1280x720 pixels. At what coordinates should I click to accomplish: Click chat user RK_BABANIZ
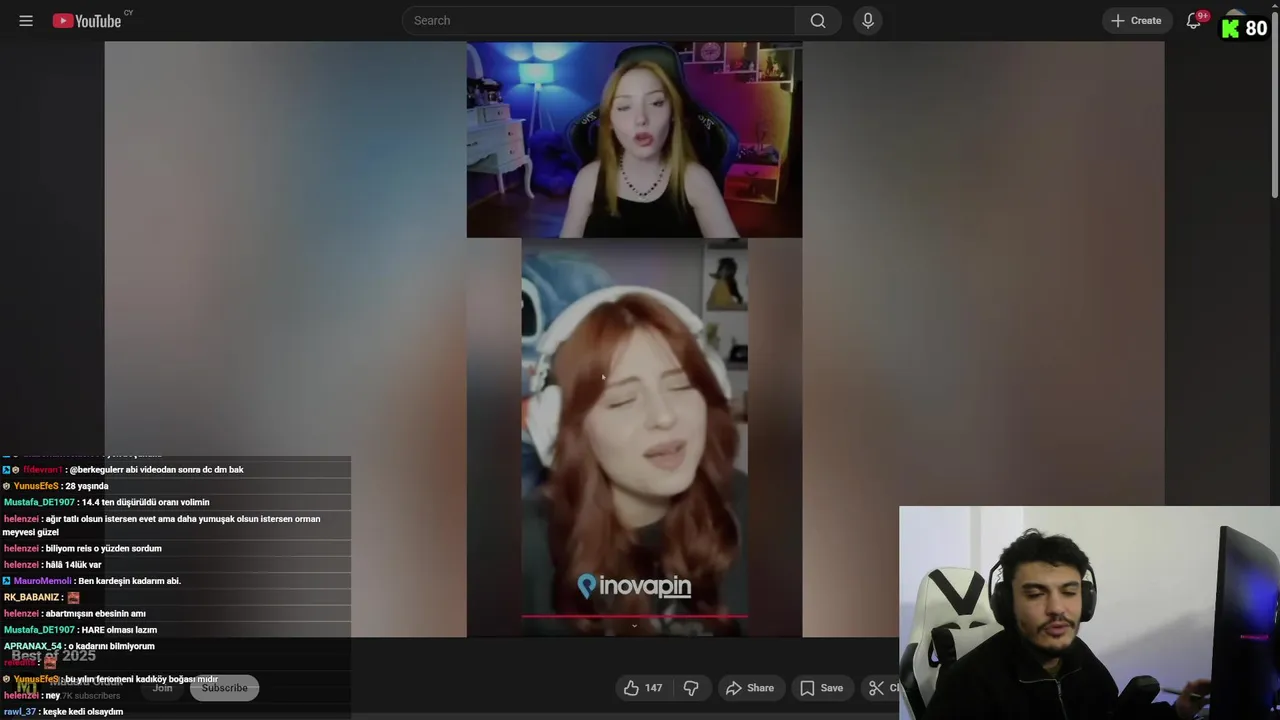(x=31, y=597)
